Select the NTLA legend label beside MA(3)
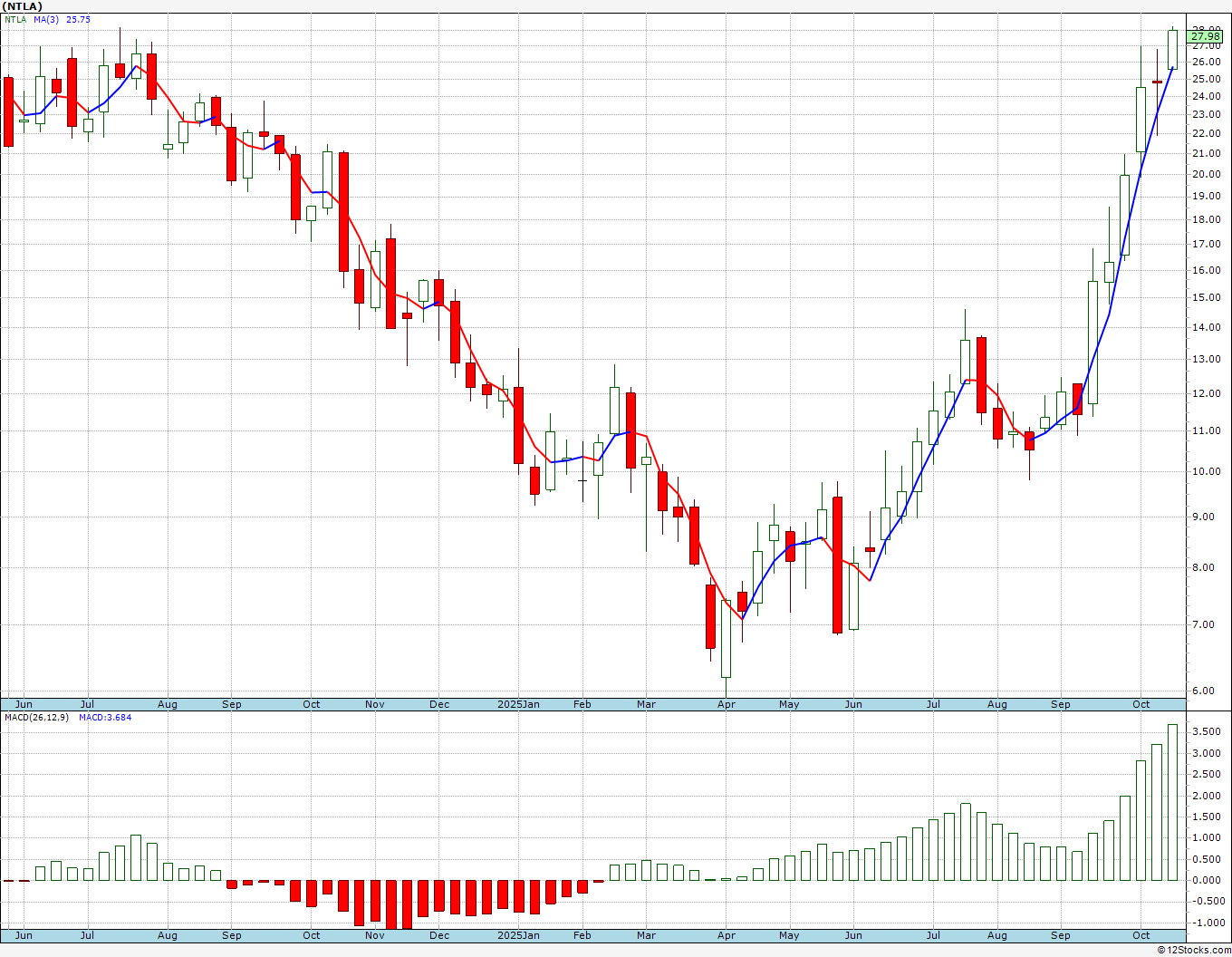The image size is (1232, 957). click(x=15, y=19)
